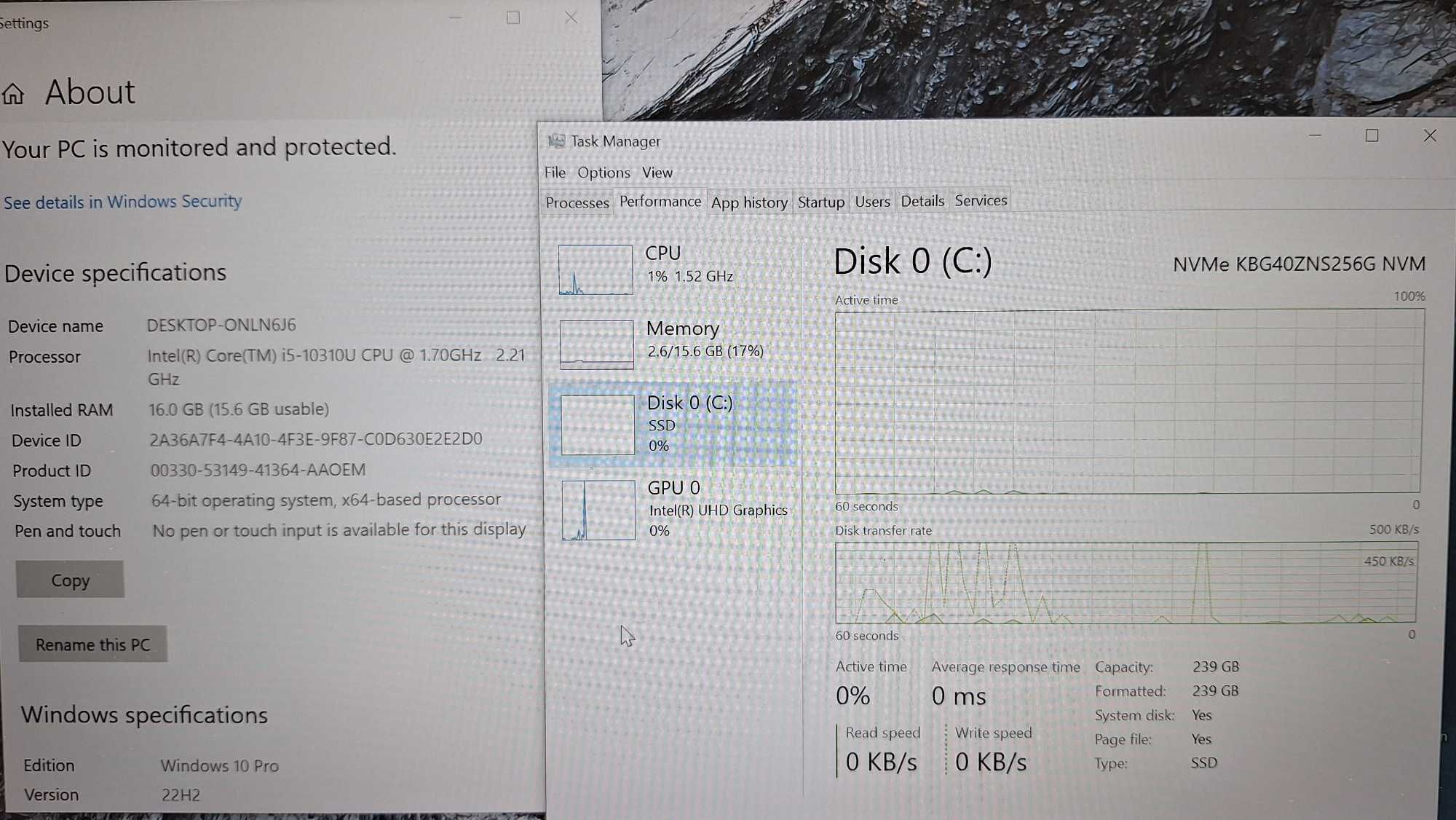Click the Read speed 0 KB/s value
Image resolution: width=1456 pixels, height=820 pixels.
pos(881,762)
